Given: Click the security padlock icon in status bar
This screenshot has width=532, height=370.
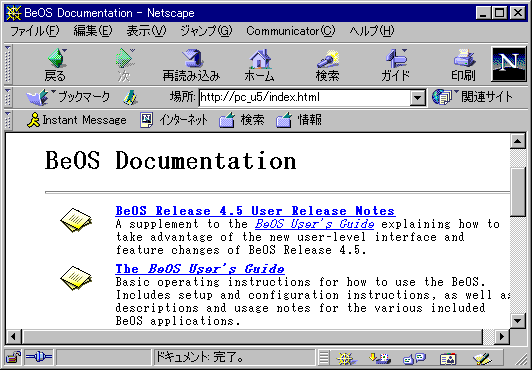Looking at the screenshot, I should point(13,357).
